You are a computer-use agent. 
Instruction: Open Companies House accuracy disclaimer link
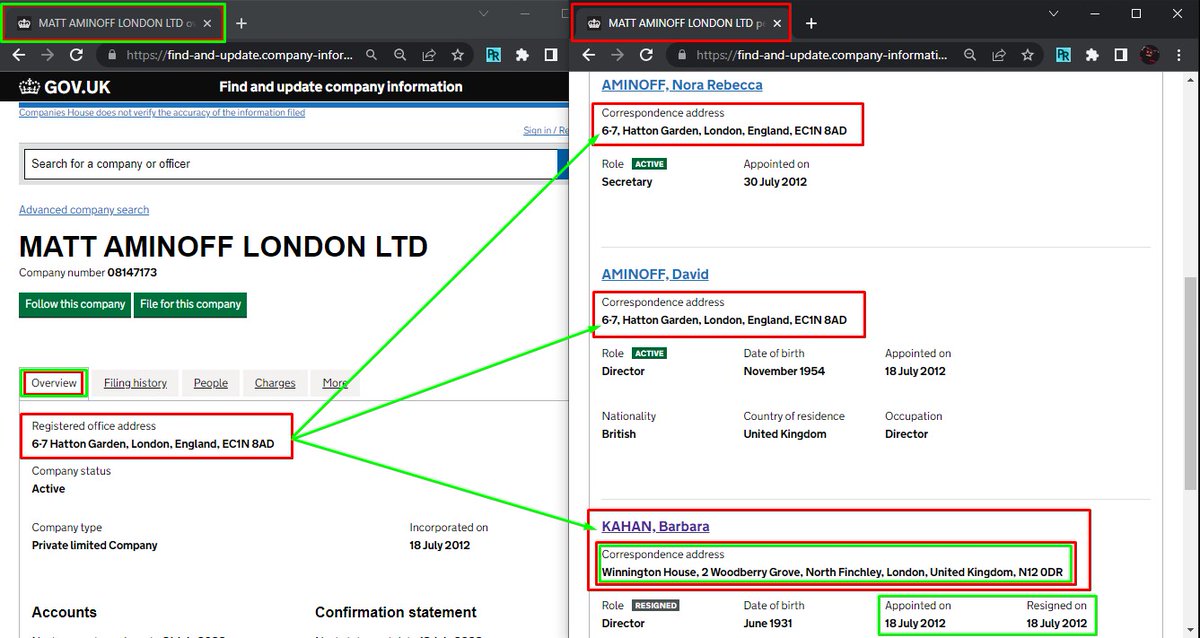(162, 113)
